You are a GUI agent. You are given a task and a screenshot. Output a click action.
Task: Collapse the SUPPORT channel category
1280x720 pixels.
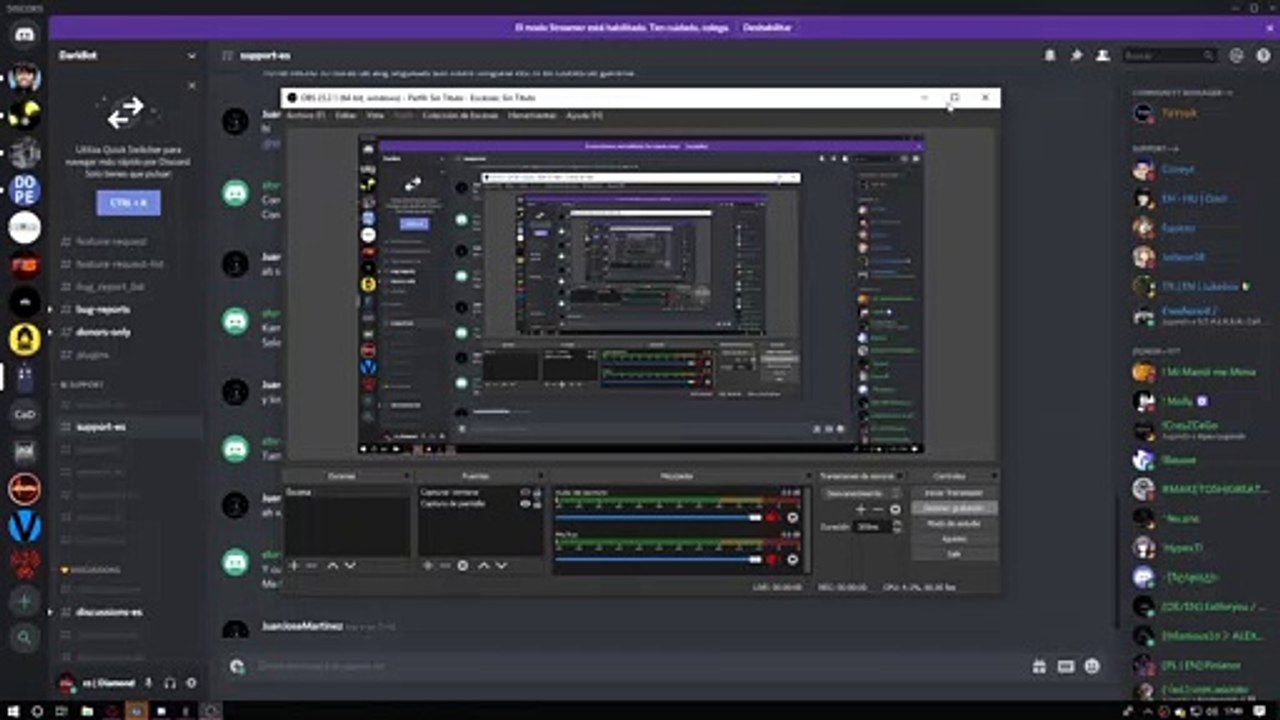(x=82, y=384)
